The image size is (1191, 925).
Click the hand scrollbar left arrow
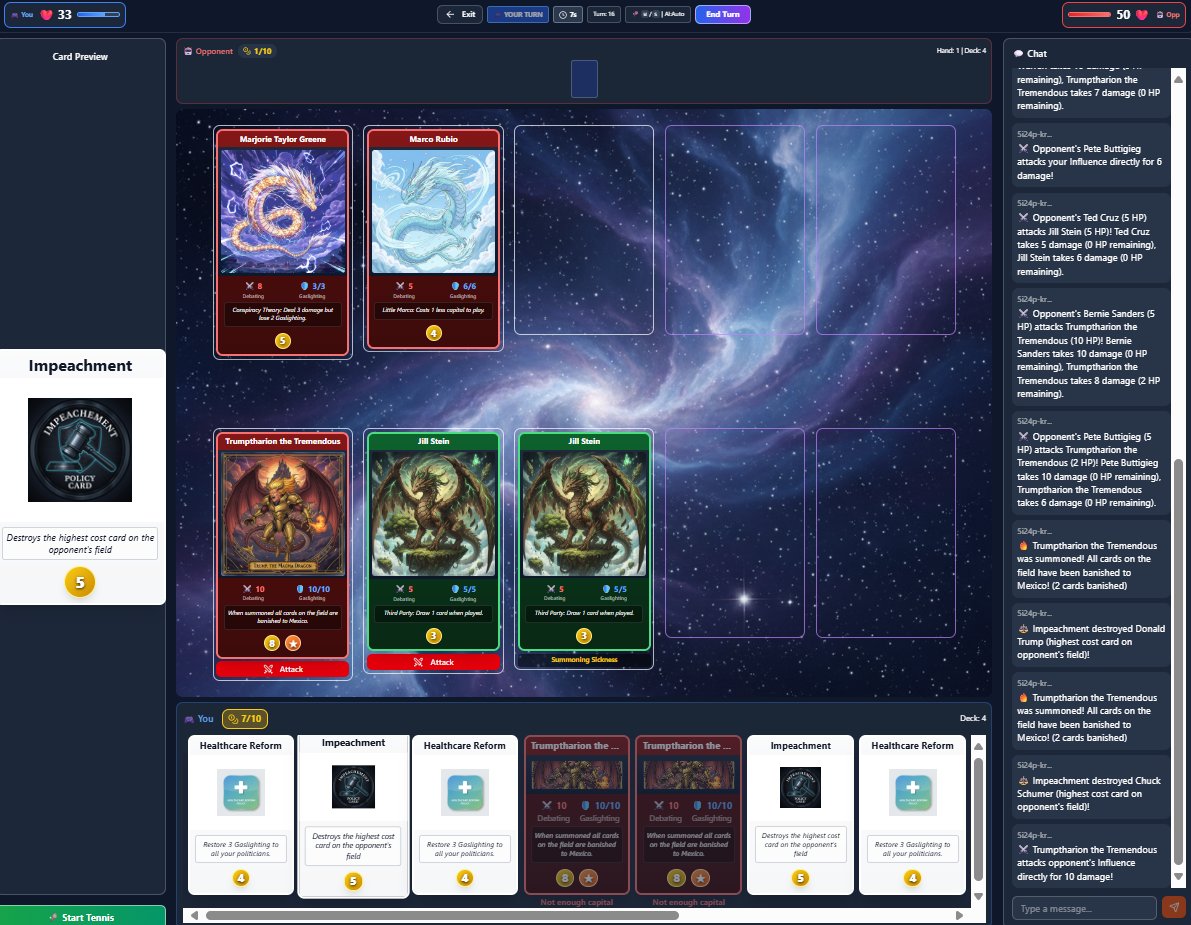click(194, 915)
